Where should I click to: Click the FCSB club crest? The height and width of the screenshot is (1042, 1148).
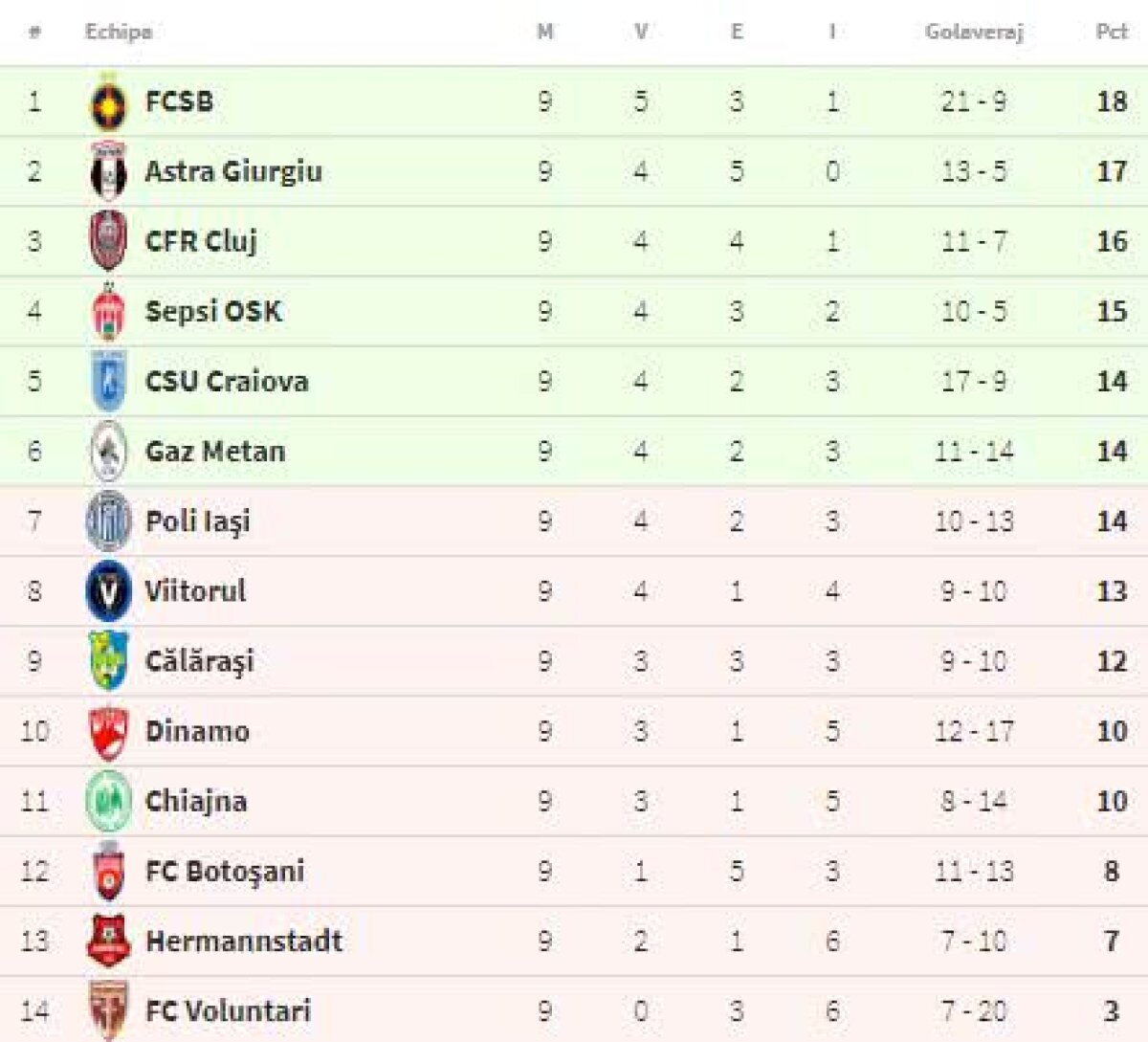click(108, 102)
